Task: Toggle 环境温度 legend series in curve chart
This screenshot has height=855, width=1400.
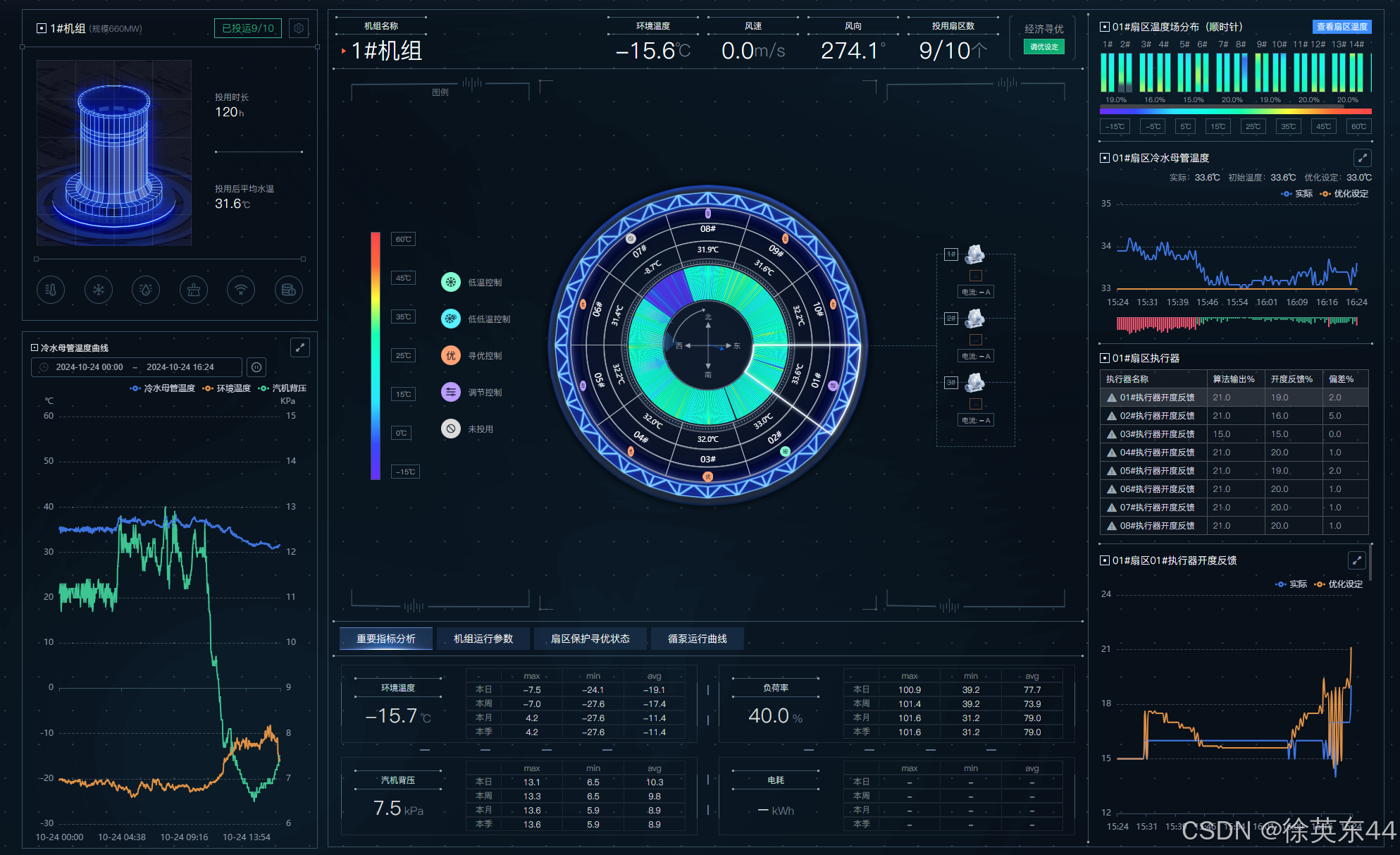Action: (226, 388)
